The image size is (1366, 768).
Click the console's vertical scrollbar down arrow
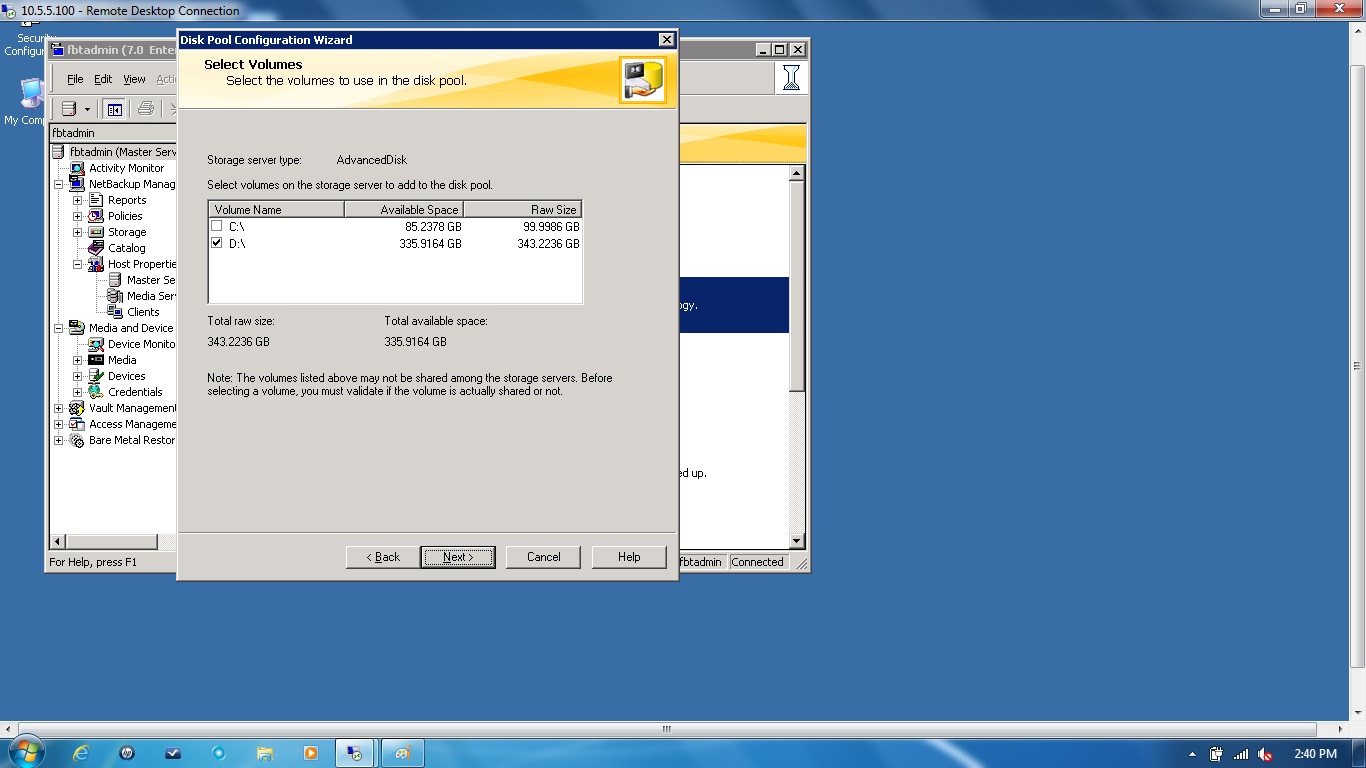pyautogui.click(x=797, y=542)
